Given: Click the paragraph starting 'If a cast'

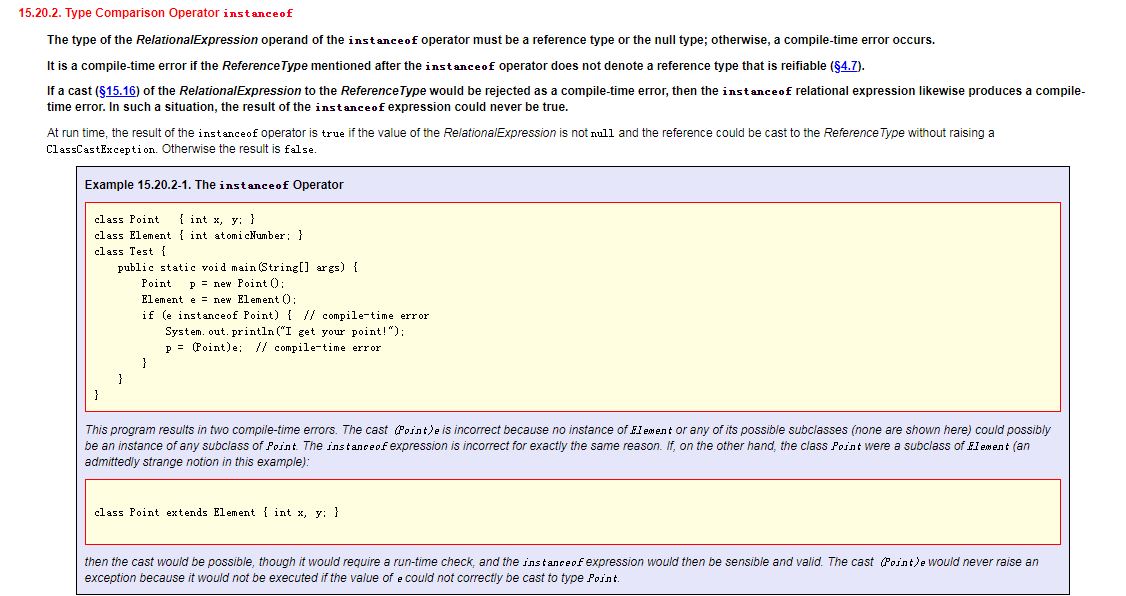Looking at the screenshot, I should tap(566, 99).
